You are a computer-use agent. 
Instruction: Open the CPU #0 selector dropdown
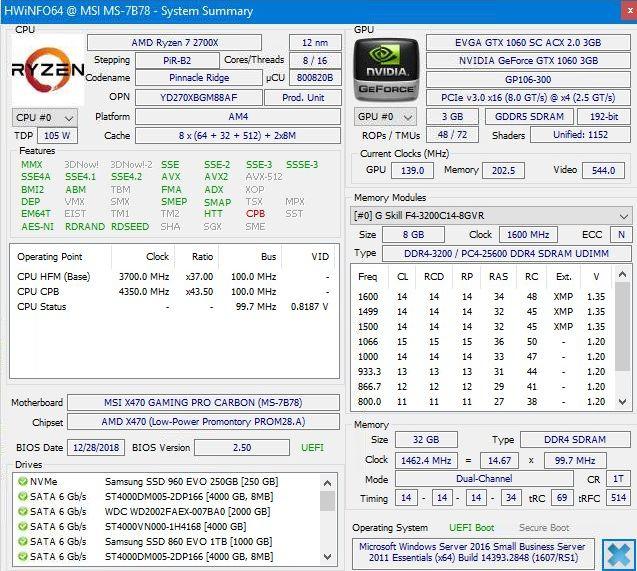click(45, 118)
